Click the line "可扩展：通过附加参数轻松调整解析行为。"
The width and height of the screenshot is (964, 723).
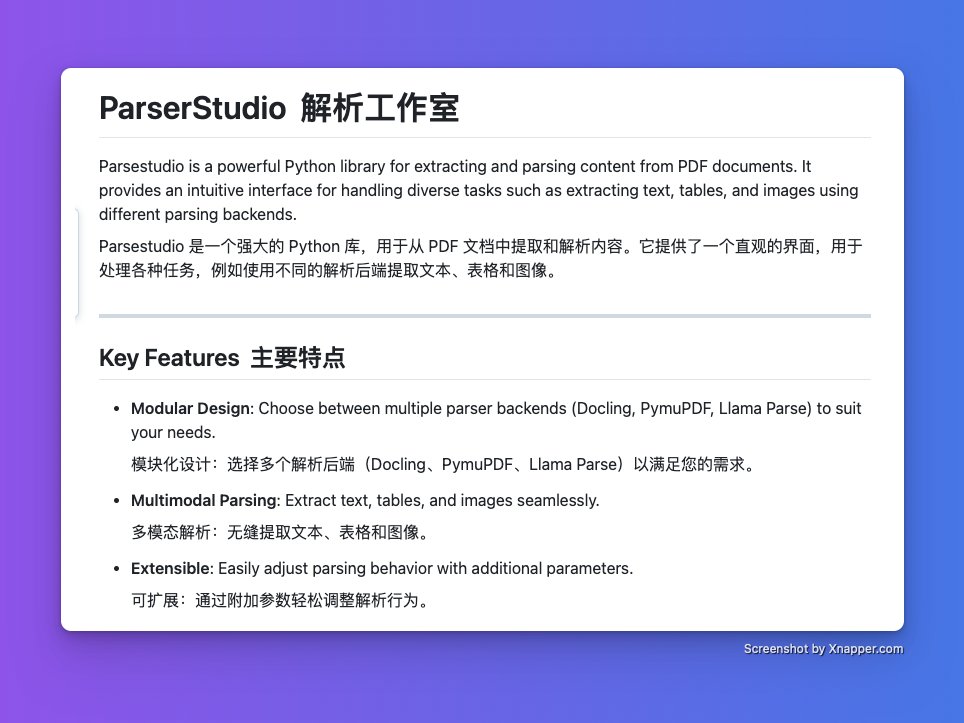coord(280,600)
